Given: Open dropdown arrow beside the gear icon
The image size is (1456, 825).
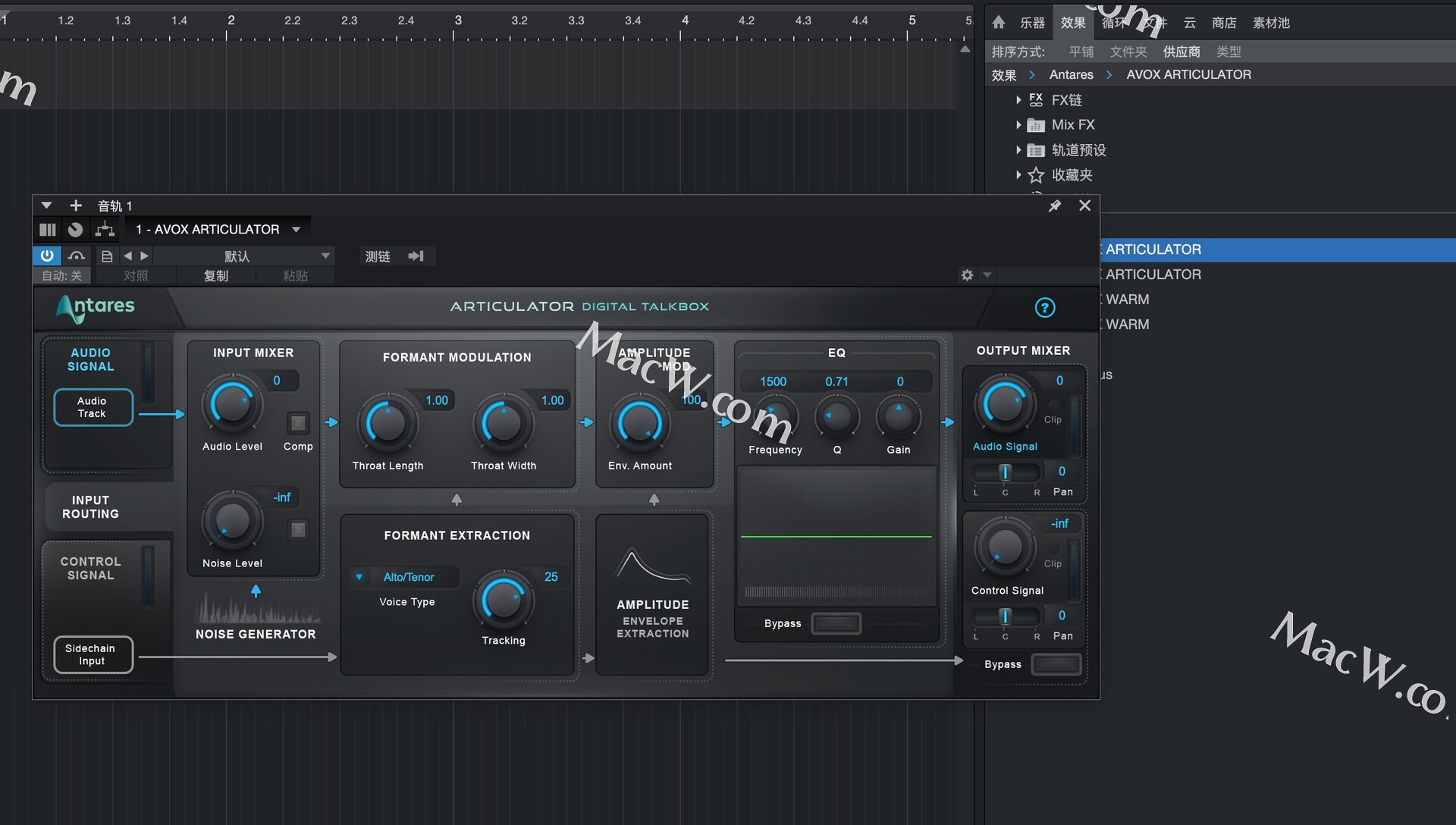Looking at the screenshot, I should point(987,274).
